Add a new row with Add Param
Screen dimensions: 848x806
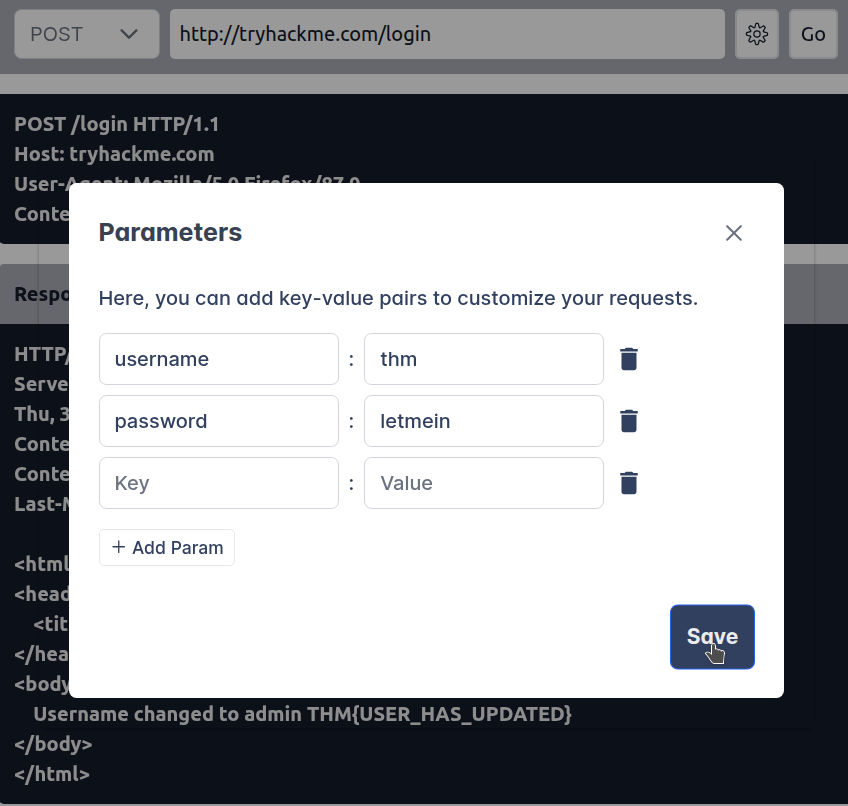[167, 548]
